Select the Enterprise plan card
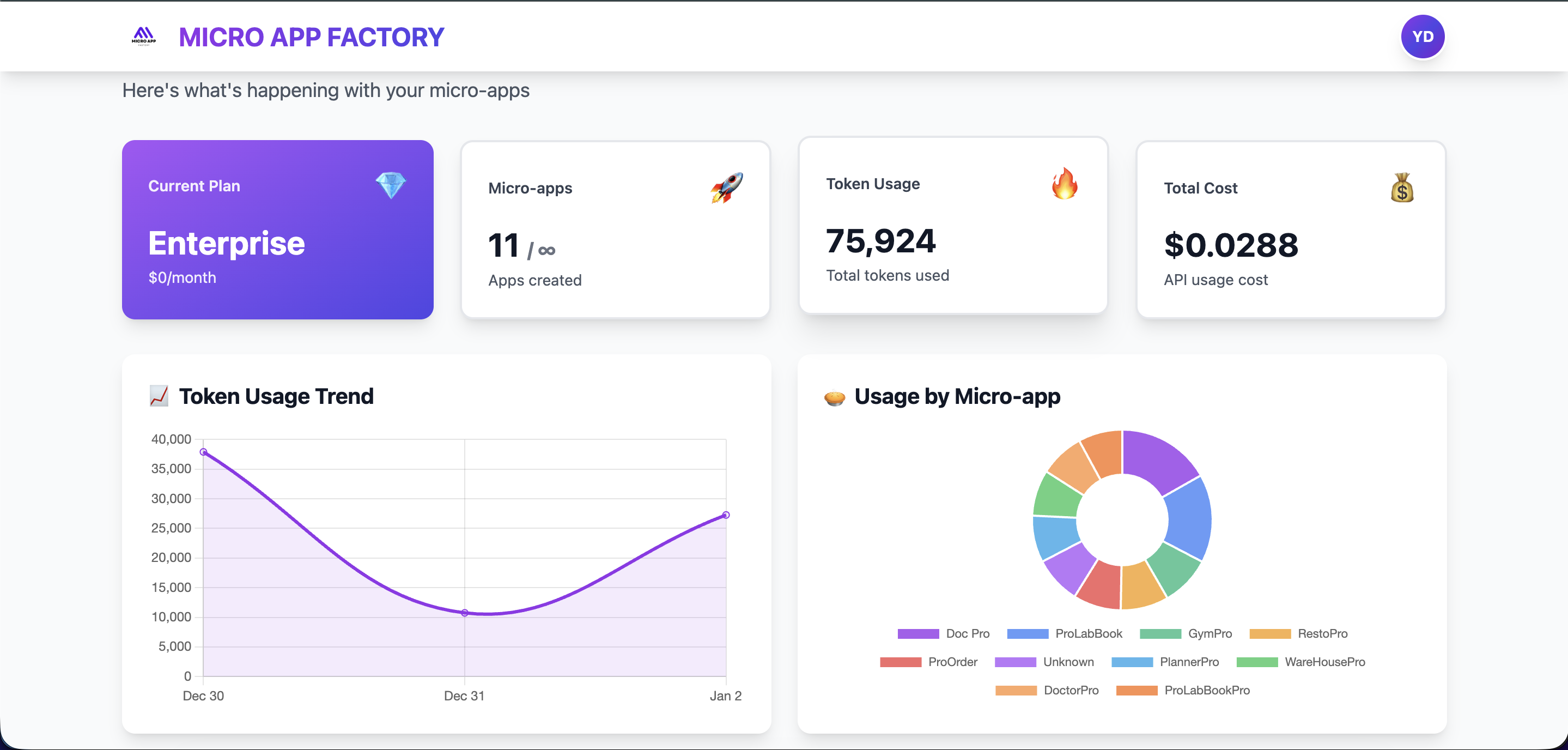Screen dimensions: 1568x750 click(277, 230)
